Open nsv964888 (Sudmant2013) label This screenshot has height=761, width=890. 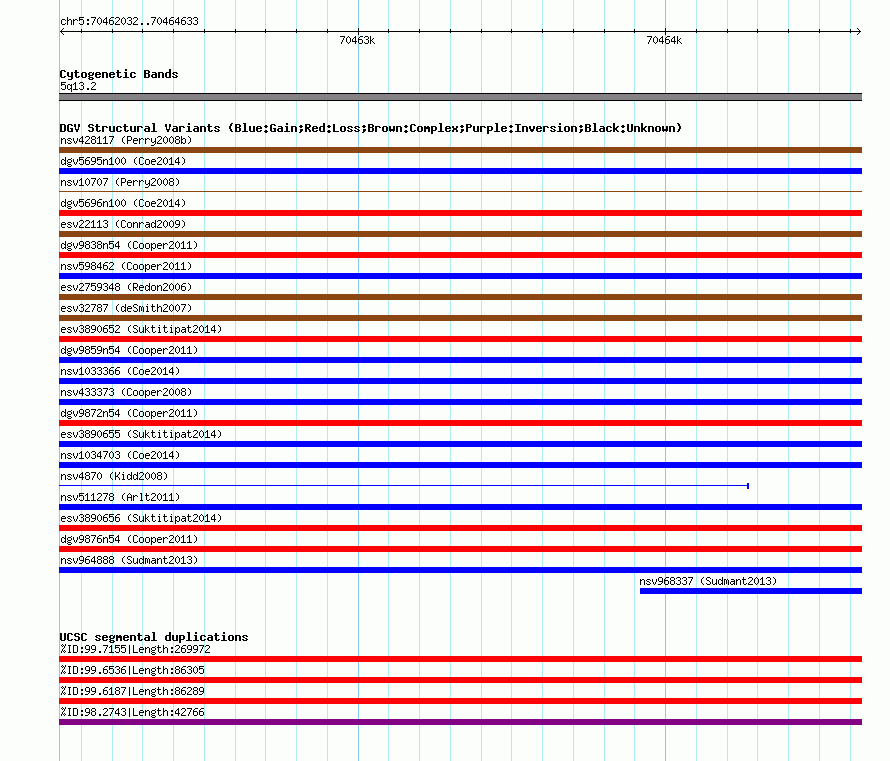(129, 560)
